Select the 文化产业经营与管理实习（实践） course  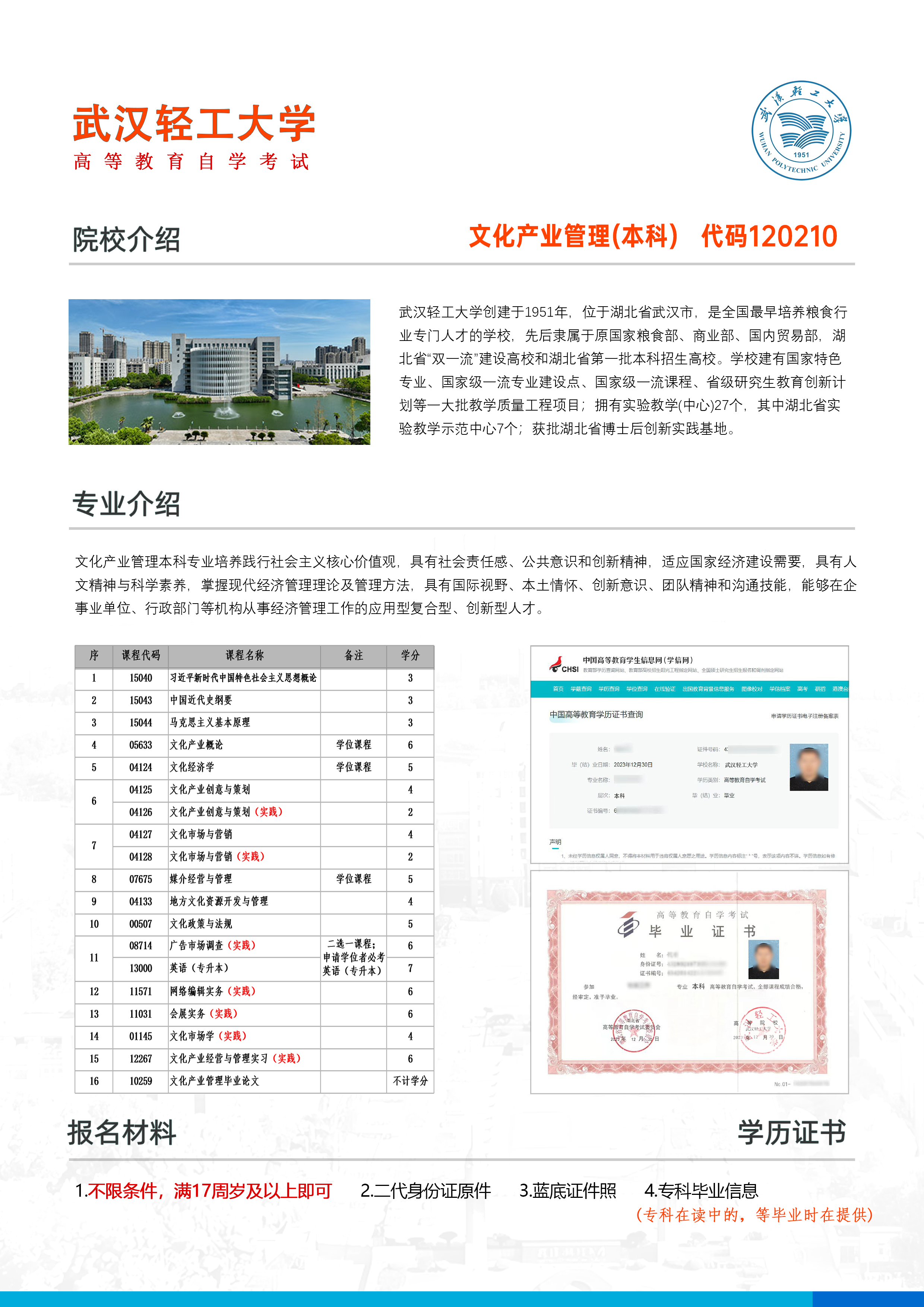pyautogui.click(x=236, y=1058)
